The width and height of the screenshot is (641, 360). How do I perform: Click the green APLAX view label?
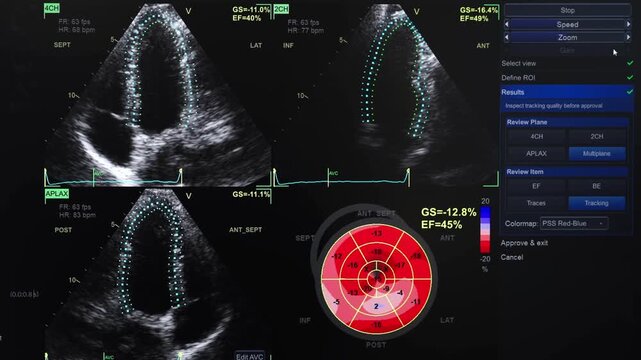point(57,194)
